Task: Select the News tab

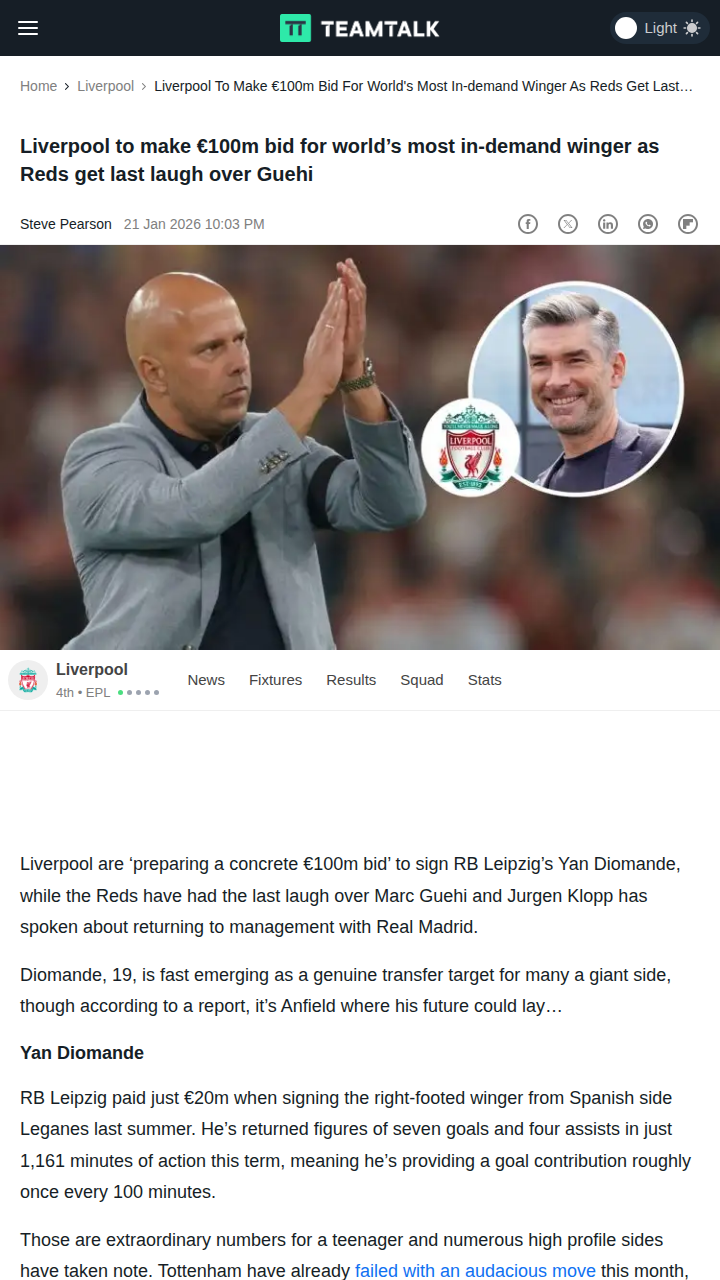Action: (x=206, y=680)
